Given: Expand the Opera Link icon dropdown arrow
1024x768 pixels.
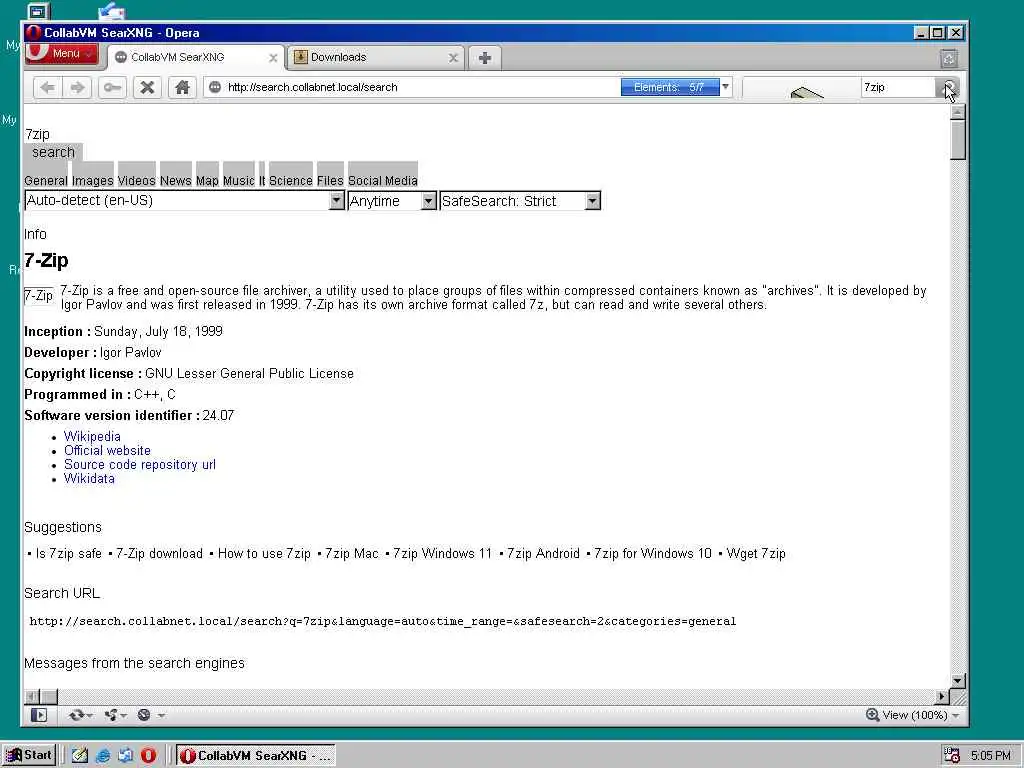Looking at the screenshot, I should click(89, 716).
